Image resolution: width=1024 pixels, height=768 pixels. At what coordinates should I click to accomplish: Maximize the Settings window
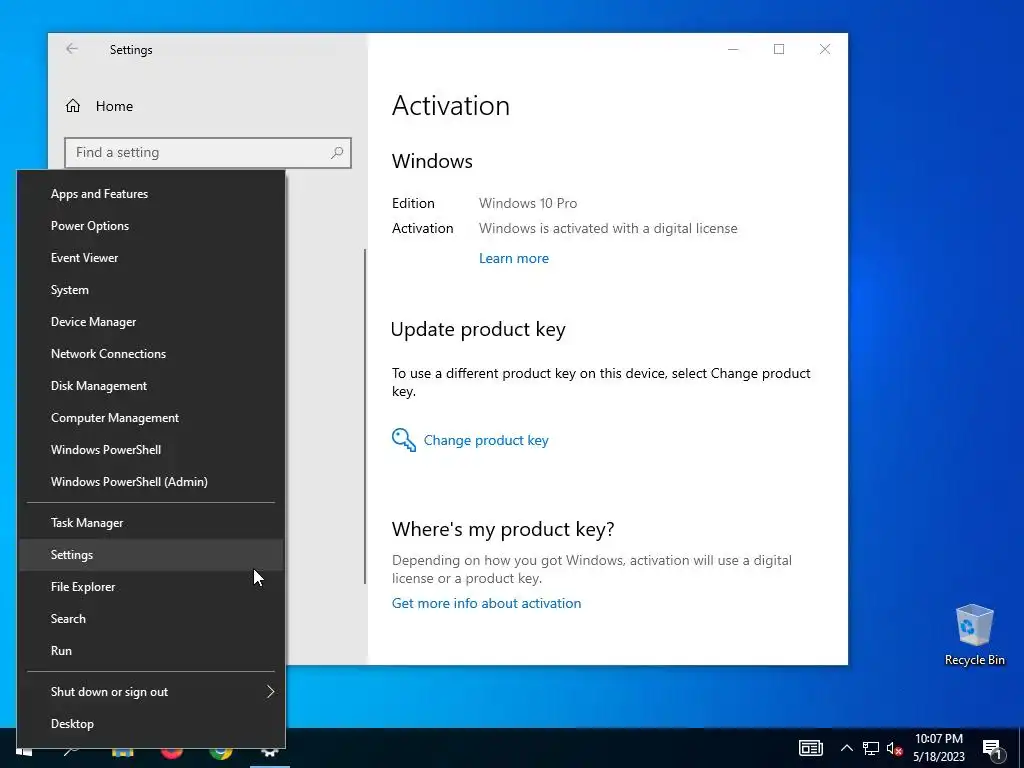pyautogui.click(x=779, y=50)
